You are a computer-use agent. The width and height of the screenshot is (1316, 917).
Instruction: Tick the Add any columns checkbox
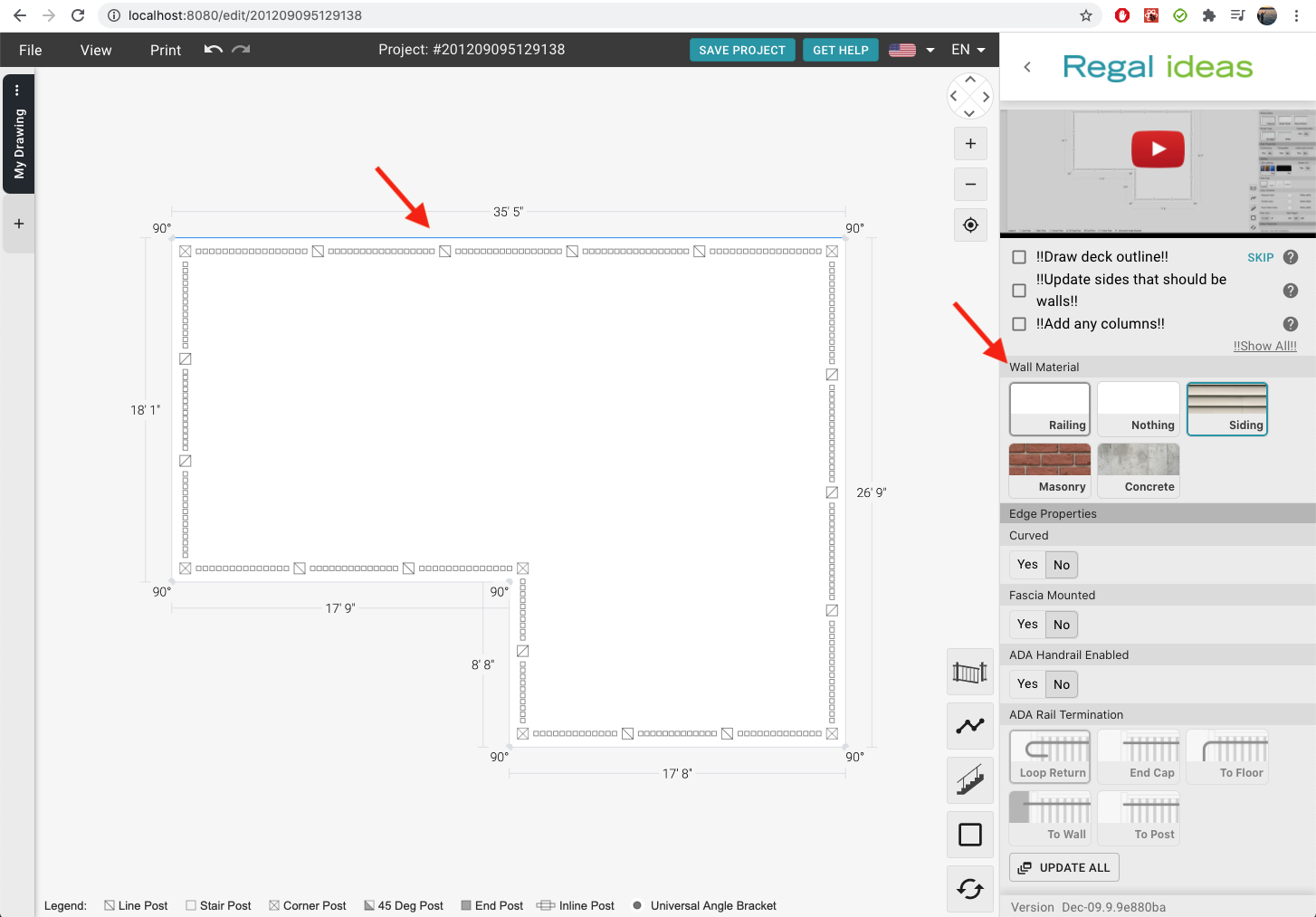click(x=1019, y=324)
